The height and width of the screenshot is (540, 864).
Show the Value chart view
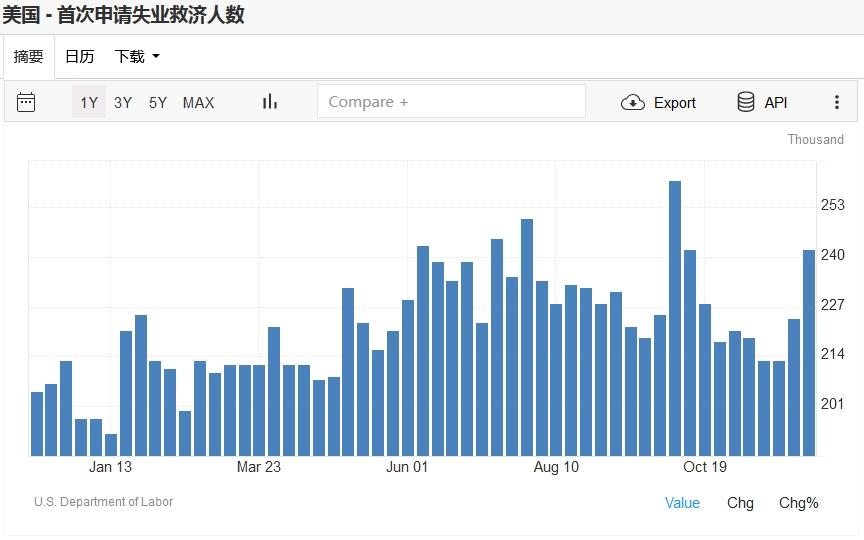[682, 503]
